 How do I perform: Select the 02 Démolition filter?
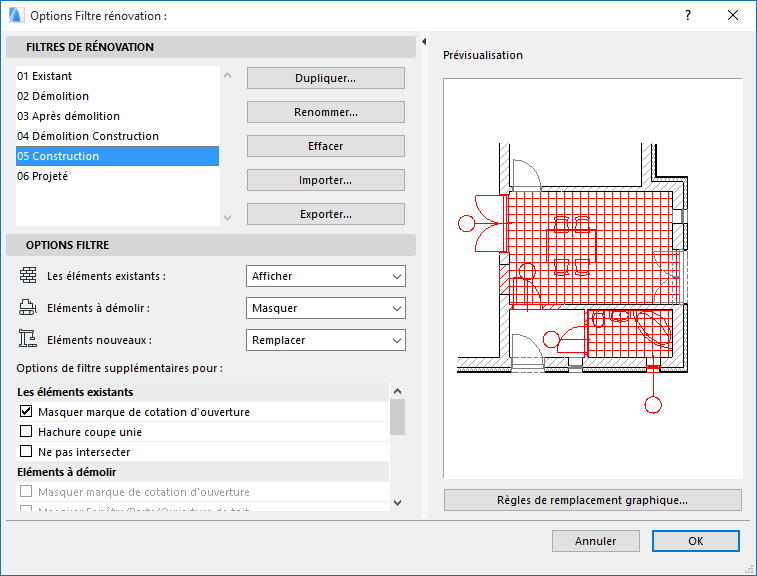pyautogui.click(x=117, y=96)
